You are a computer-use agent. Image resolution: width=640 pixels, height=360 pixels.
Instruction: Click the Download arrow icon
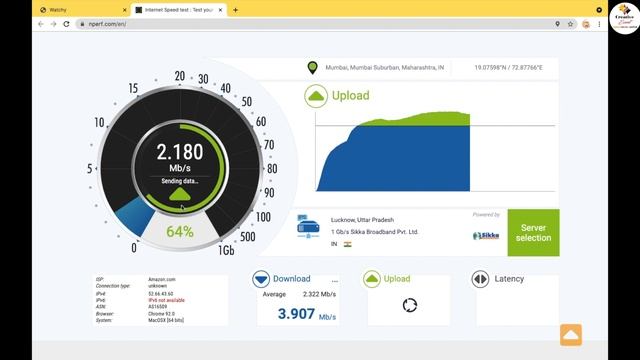pyautogui.click(x=261, y=279)
